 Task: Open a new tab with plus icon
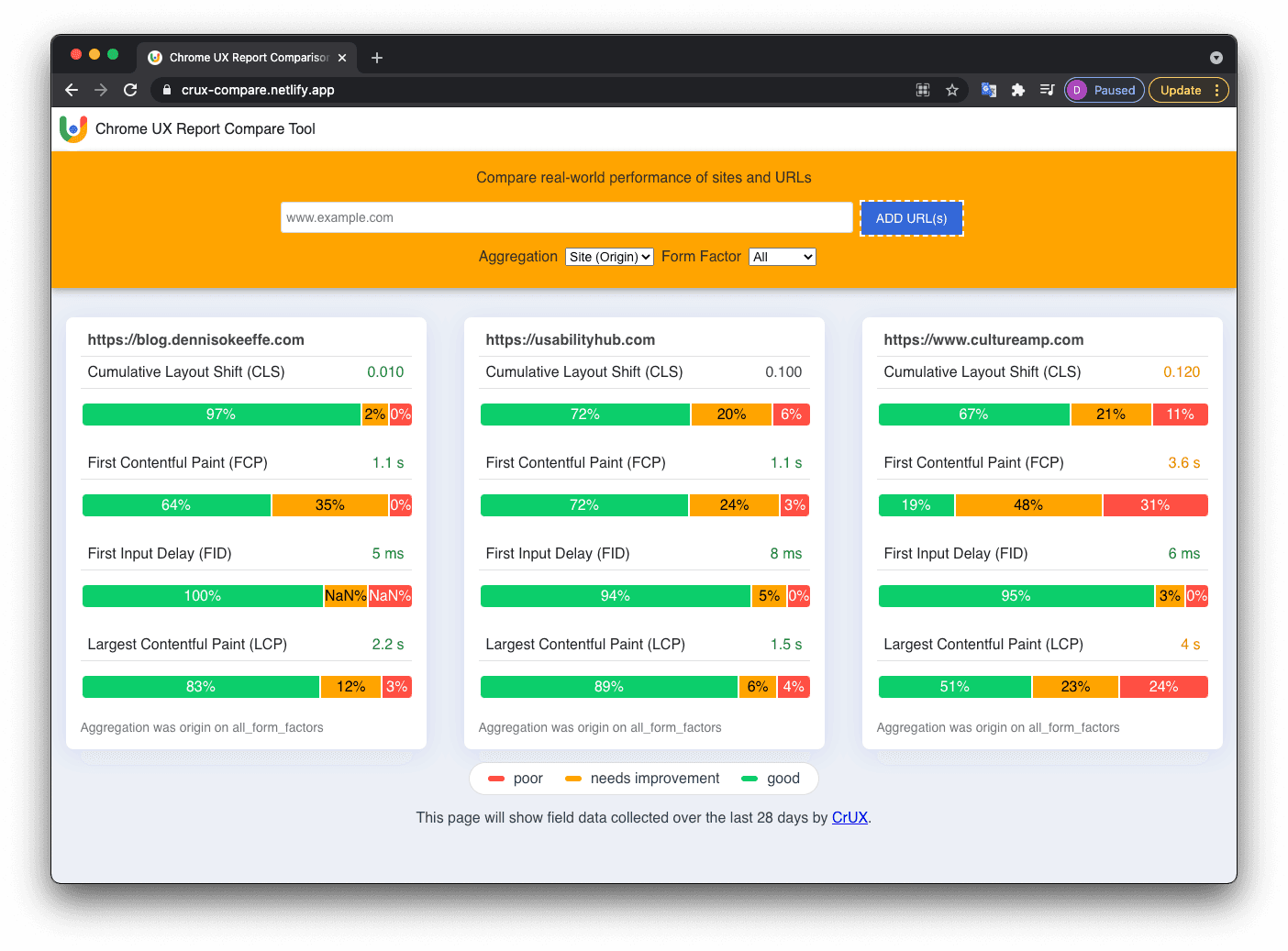point(377,58)
